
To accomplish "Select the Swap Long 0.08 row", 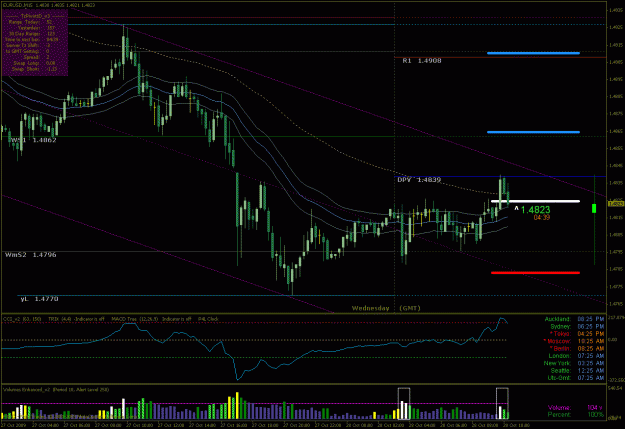I will [34, 63].
